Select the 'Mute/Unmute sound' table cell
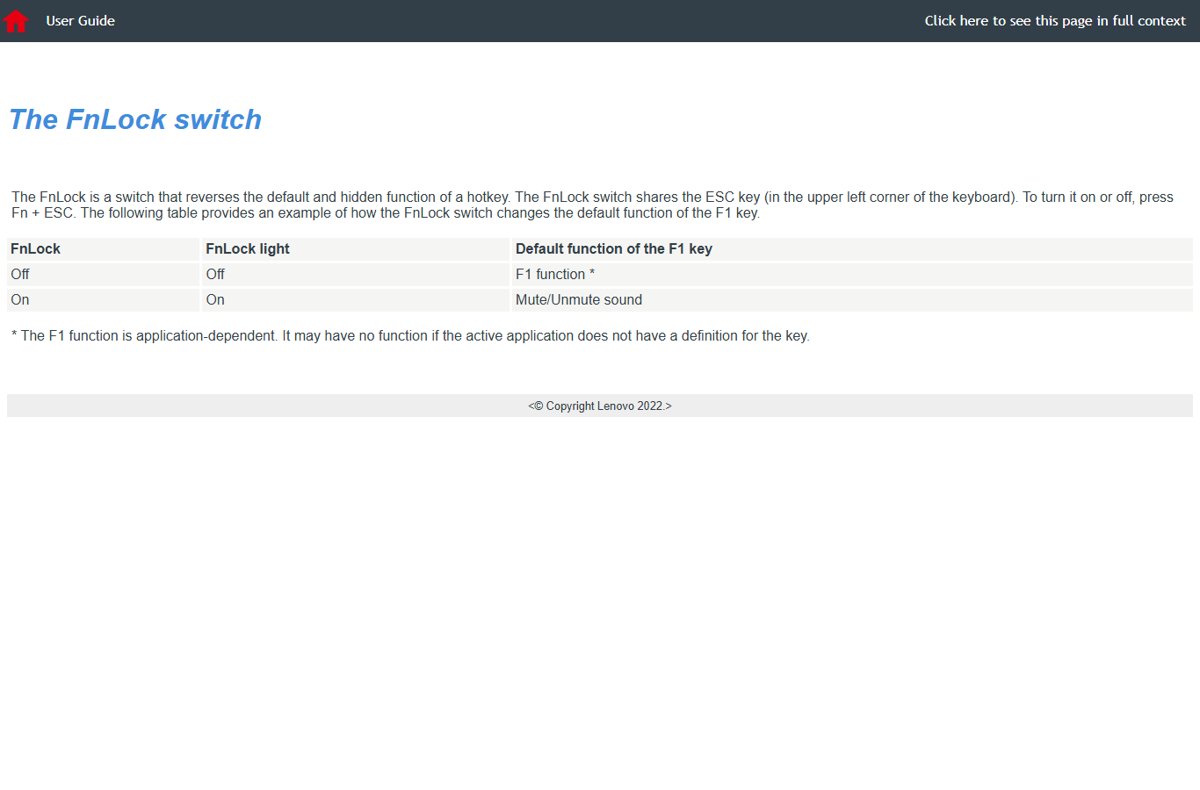The height and width of the screenshot is (790, 1200). (x=852, y=300)
